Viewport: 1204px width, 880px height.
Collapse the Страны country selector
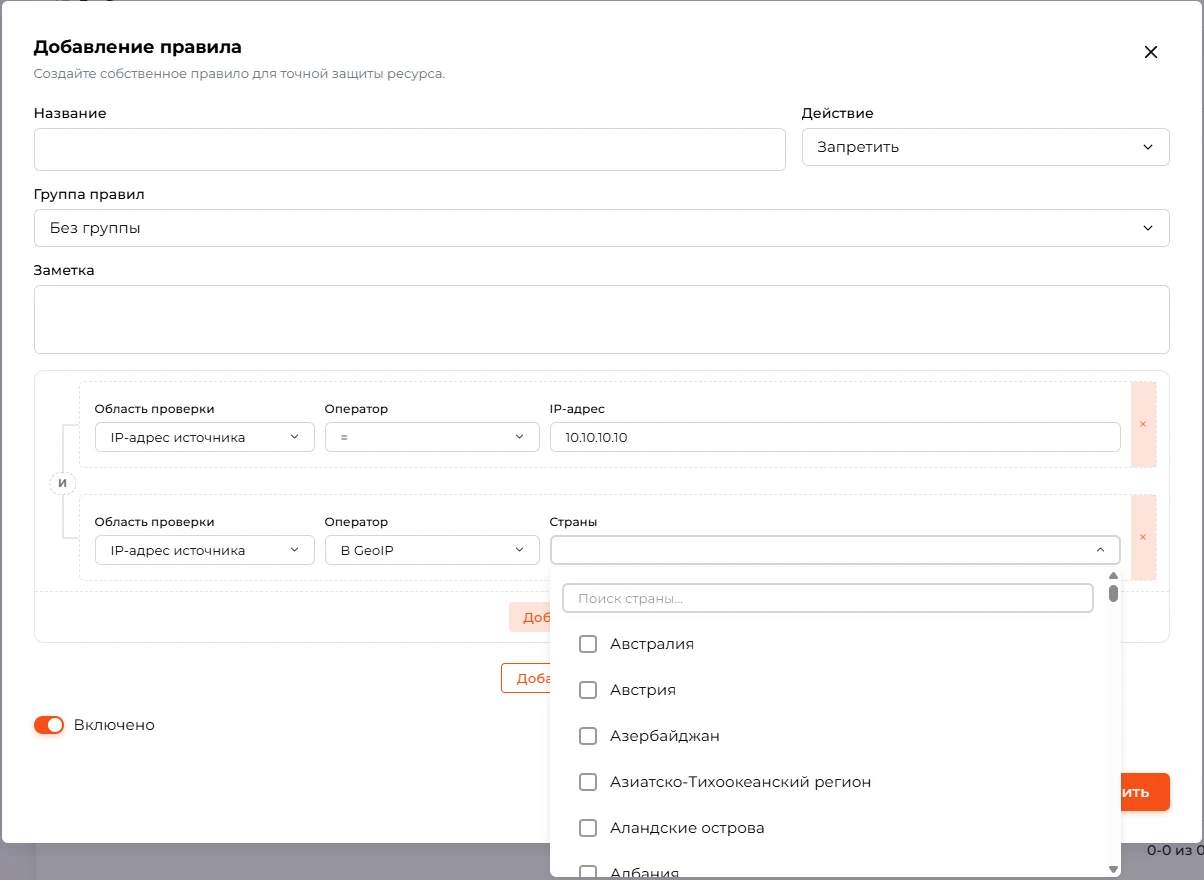pyautogui.click(x=835, y=550)
